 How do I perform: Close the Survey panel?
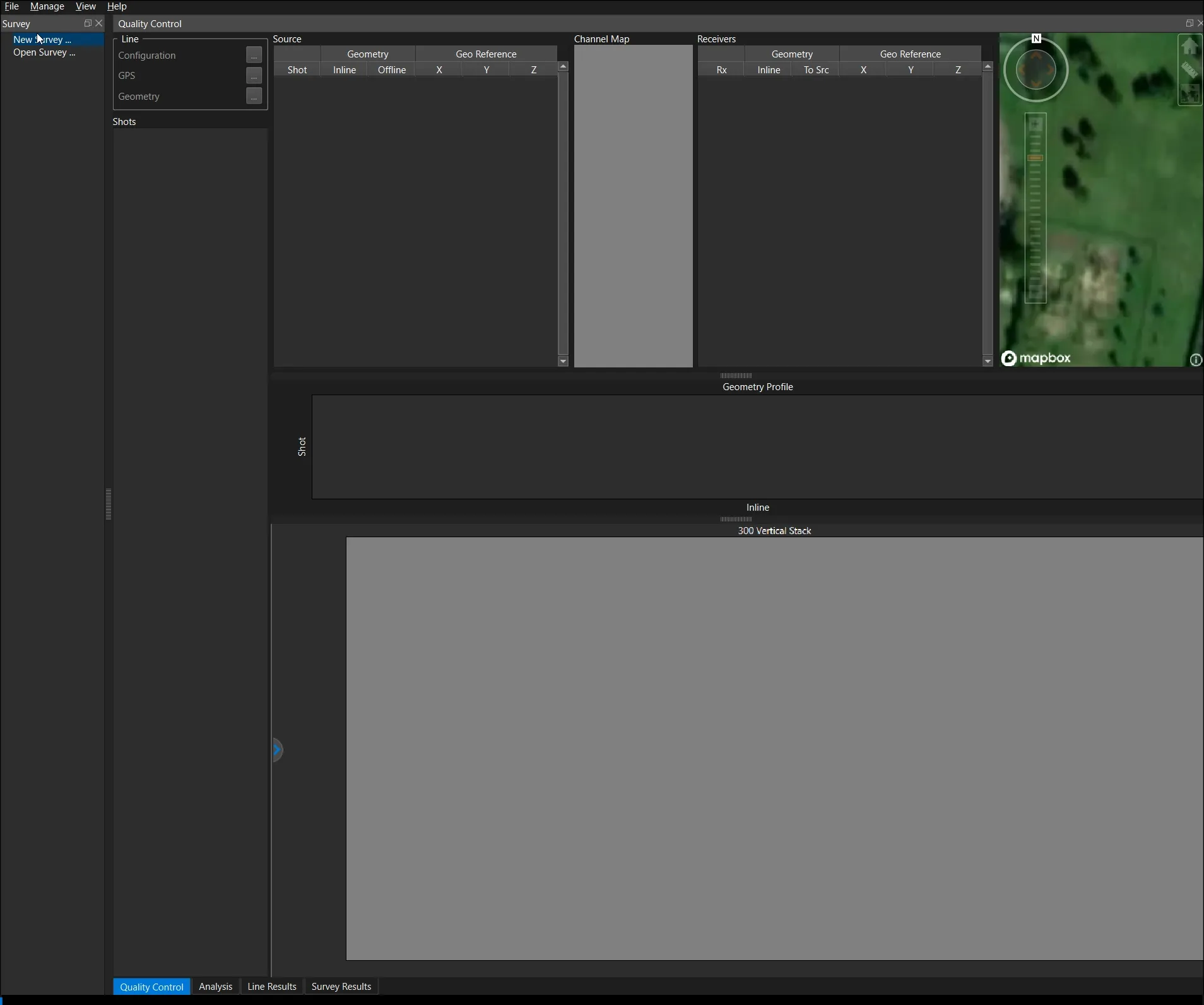99,23
